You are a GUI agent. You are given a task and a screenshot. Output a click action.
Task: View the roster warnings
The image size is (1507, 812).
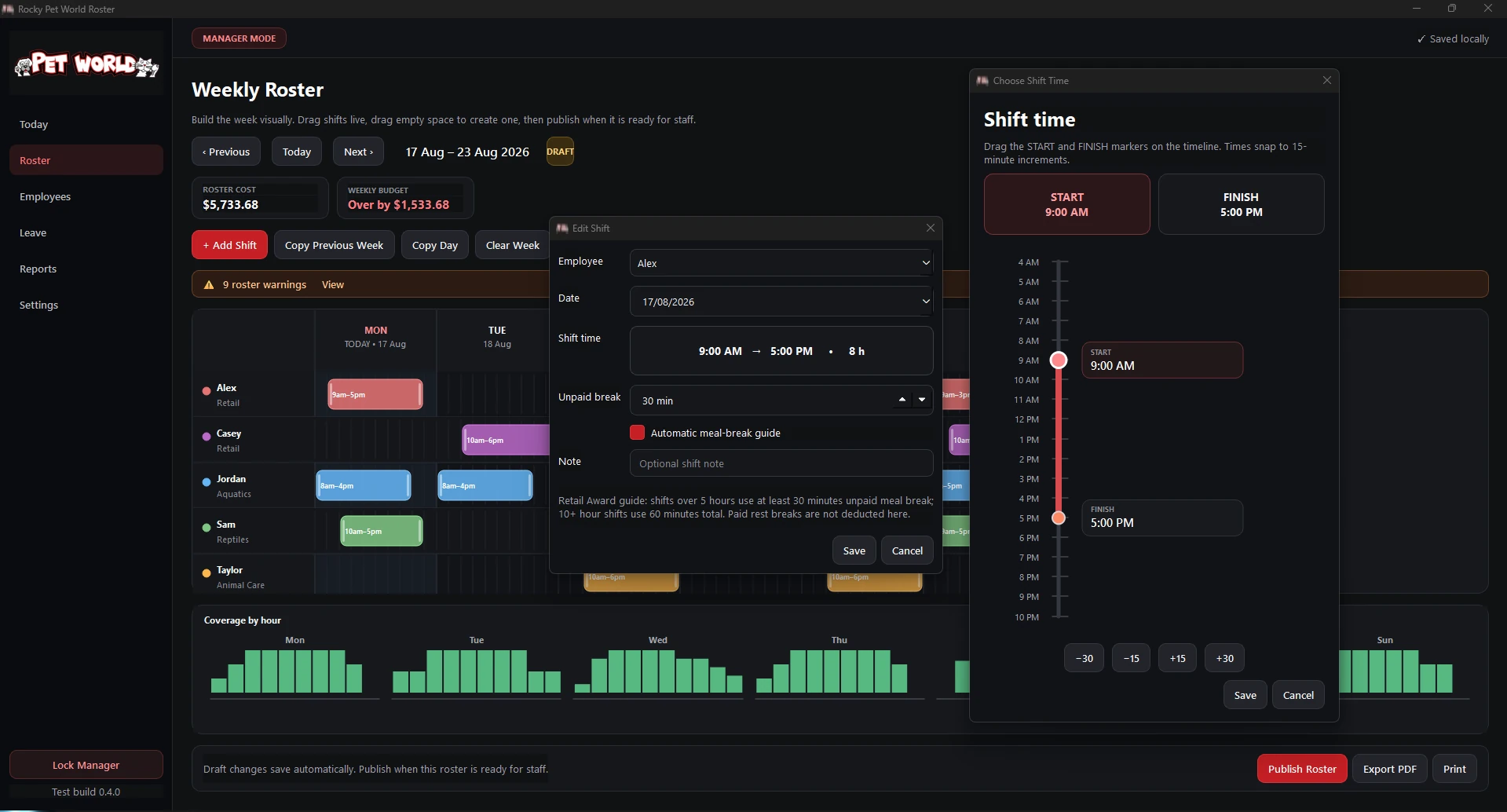click(333, 284)
